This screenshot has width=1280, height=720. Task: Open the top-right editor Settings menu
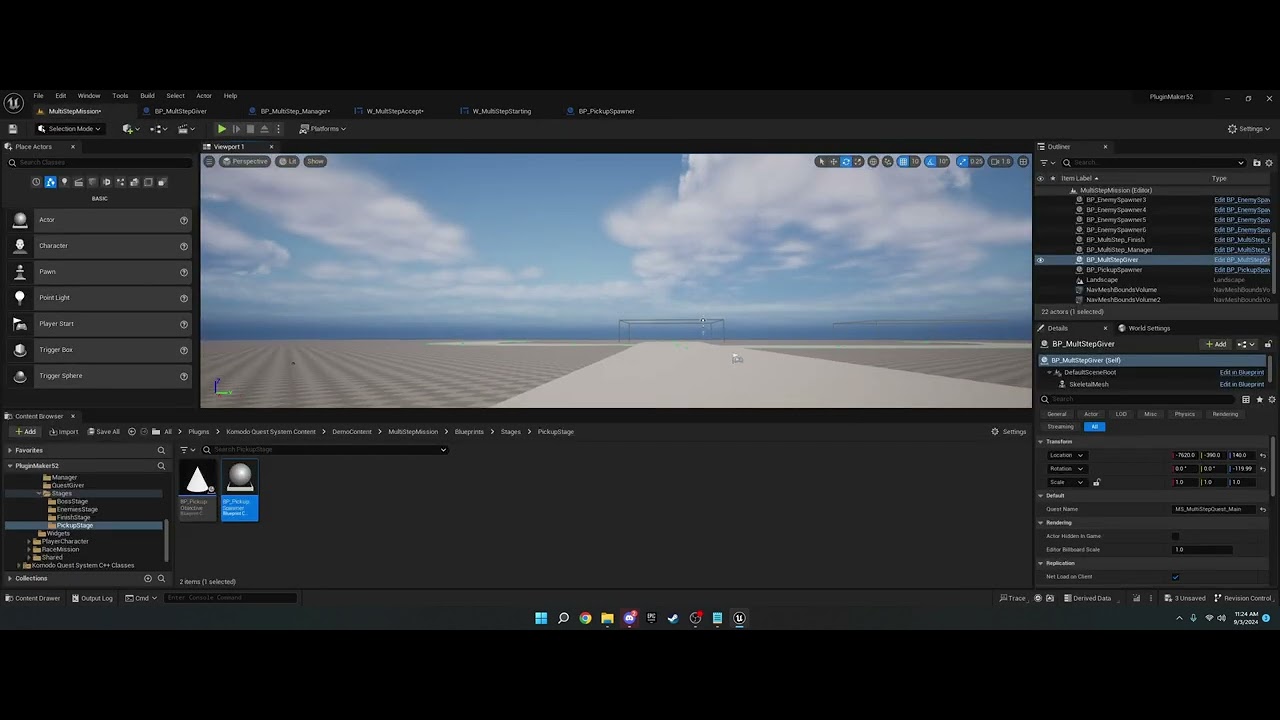pyautogui.click(x=1249, y=129)
